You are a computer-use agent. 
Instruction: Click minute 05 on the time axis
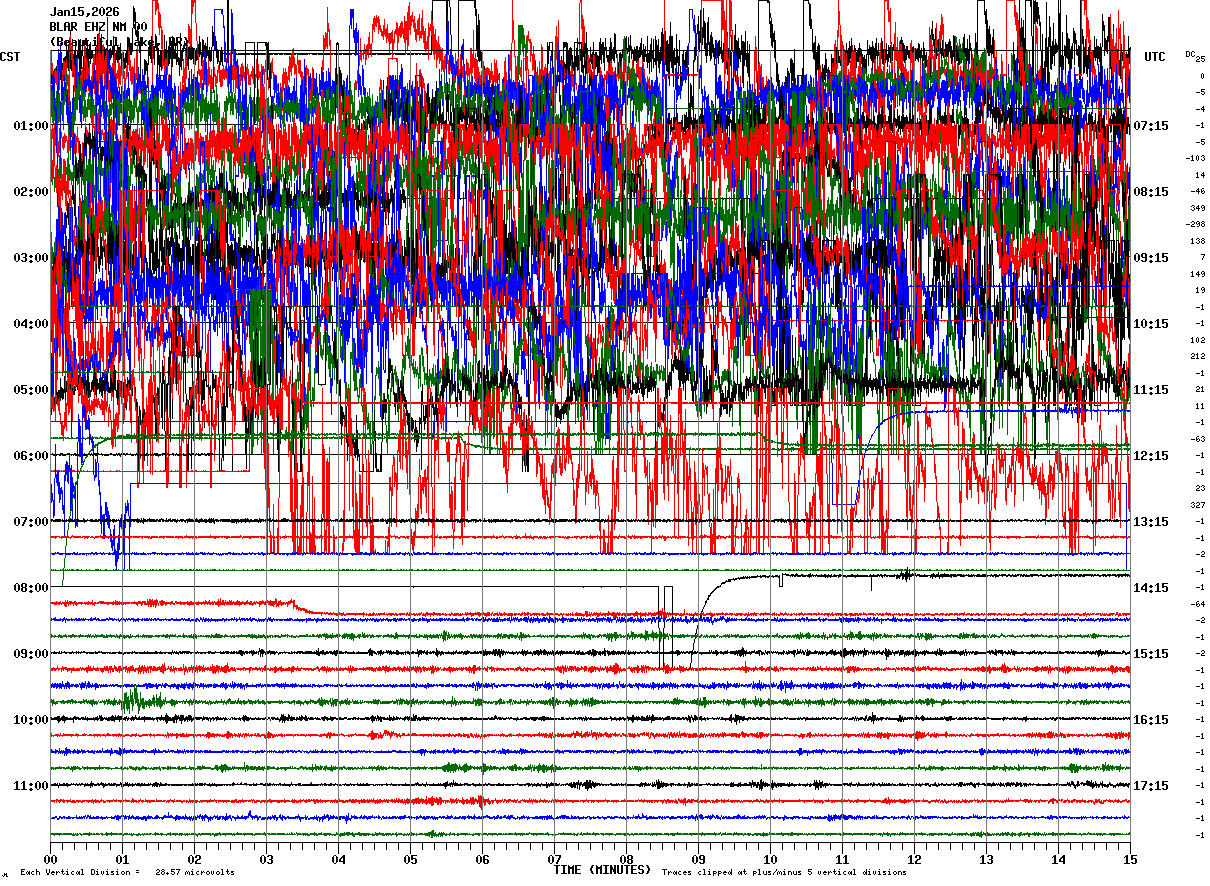(410, 859)
